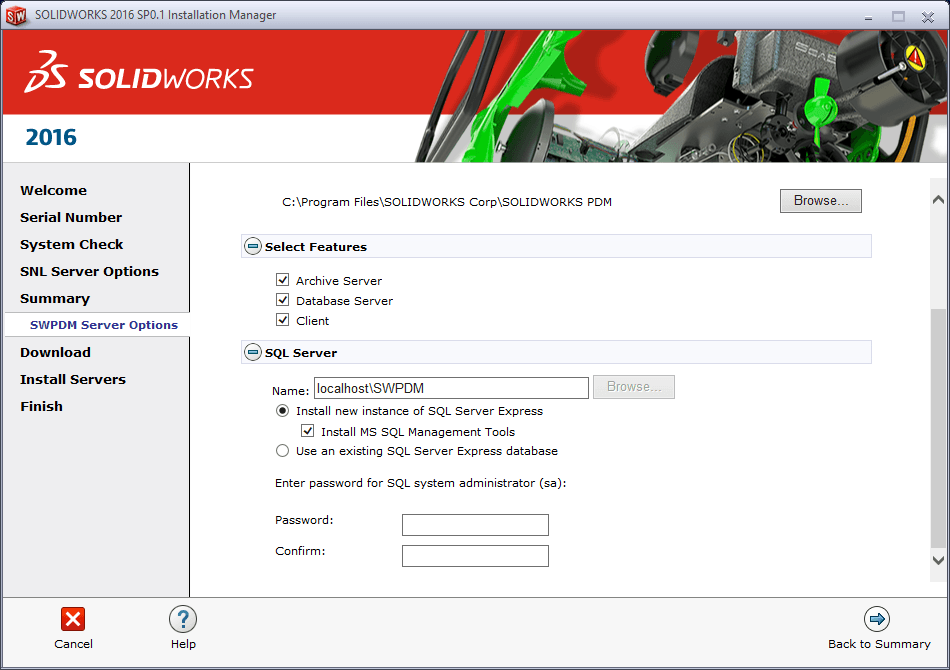
Task: Collapse the SQL Server section
Action: coord(253,353)
